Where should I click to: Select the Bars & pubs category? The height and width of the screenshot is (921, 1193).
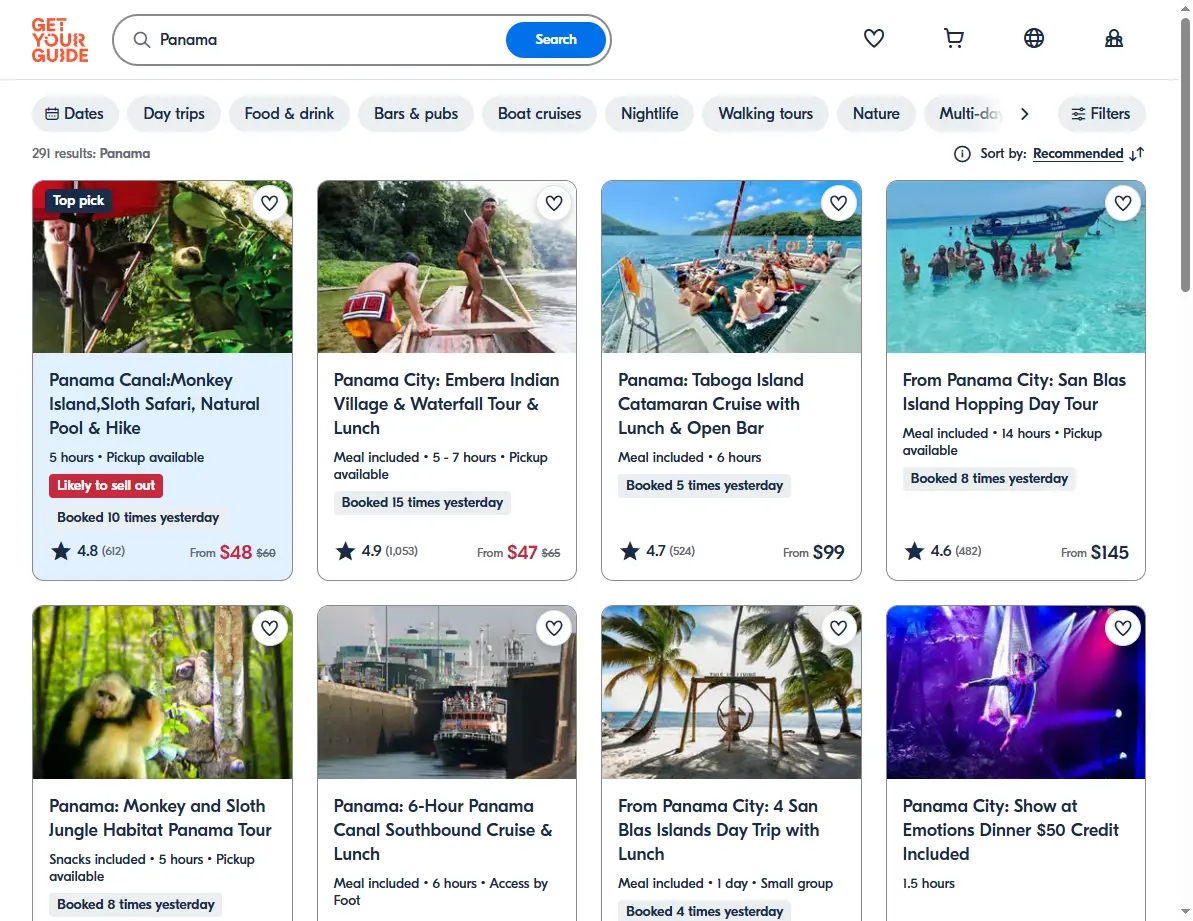tap(416, 114)
